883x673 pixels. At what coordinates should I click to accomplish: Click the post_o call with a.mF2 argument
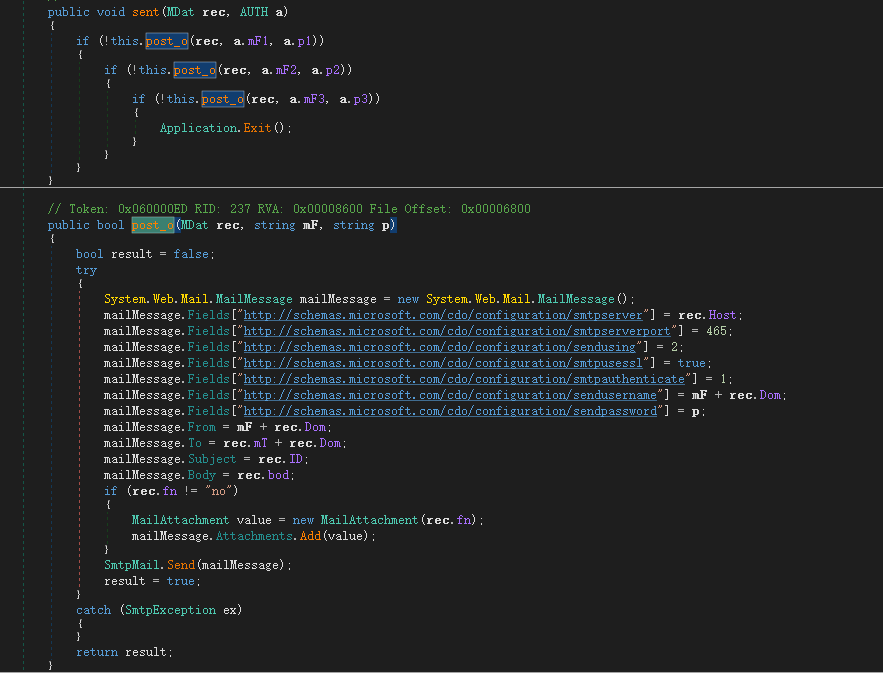pos(195,70)
